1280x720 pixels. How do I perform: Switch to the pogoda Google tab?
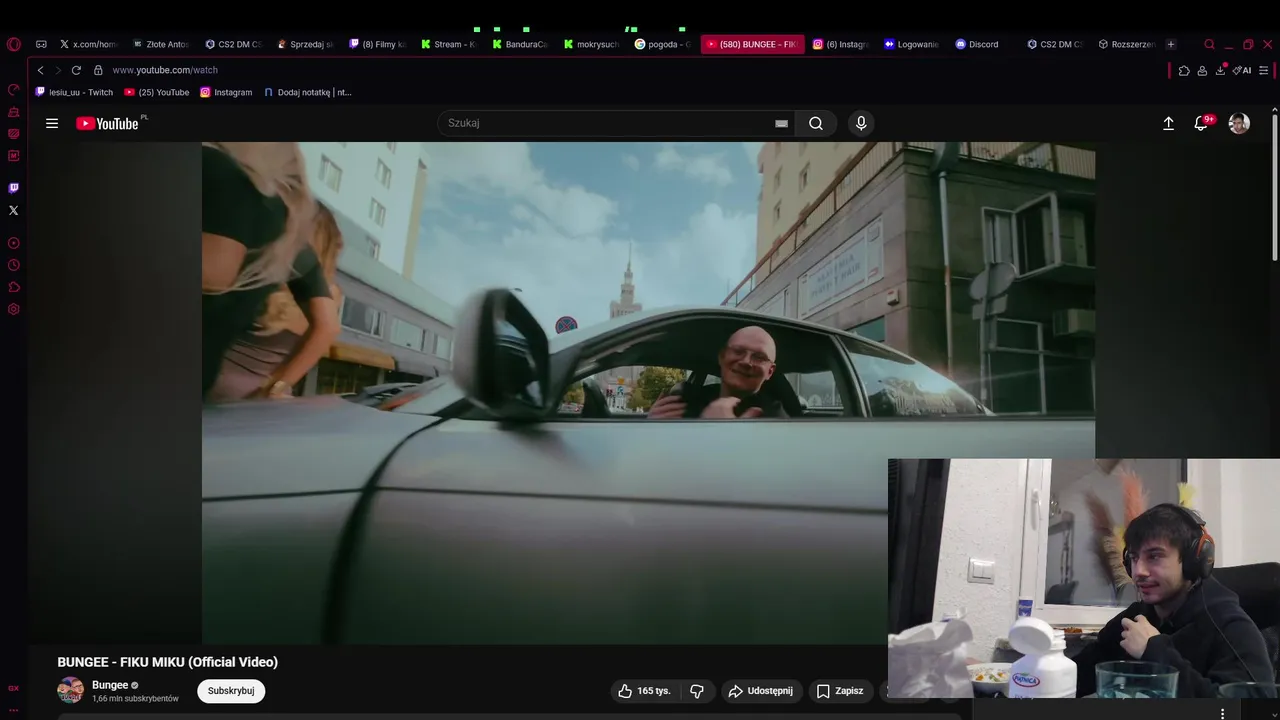[x=664, y=44]
